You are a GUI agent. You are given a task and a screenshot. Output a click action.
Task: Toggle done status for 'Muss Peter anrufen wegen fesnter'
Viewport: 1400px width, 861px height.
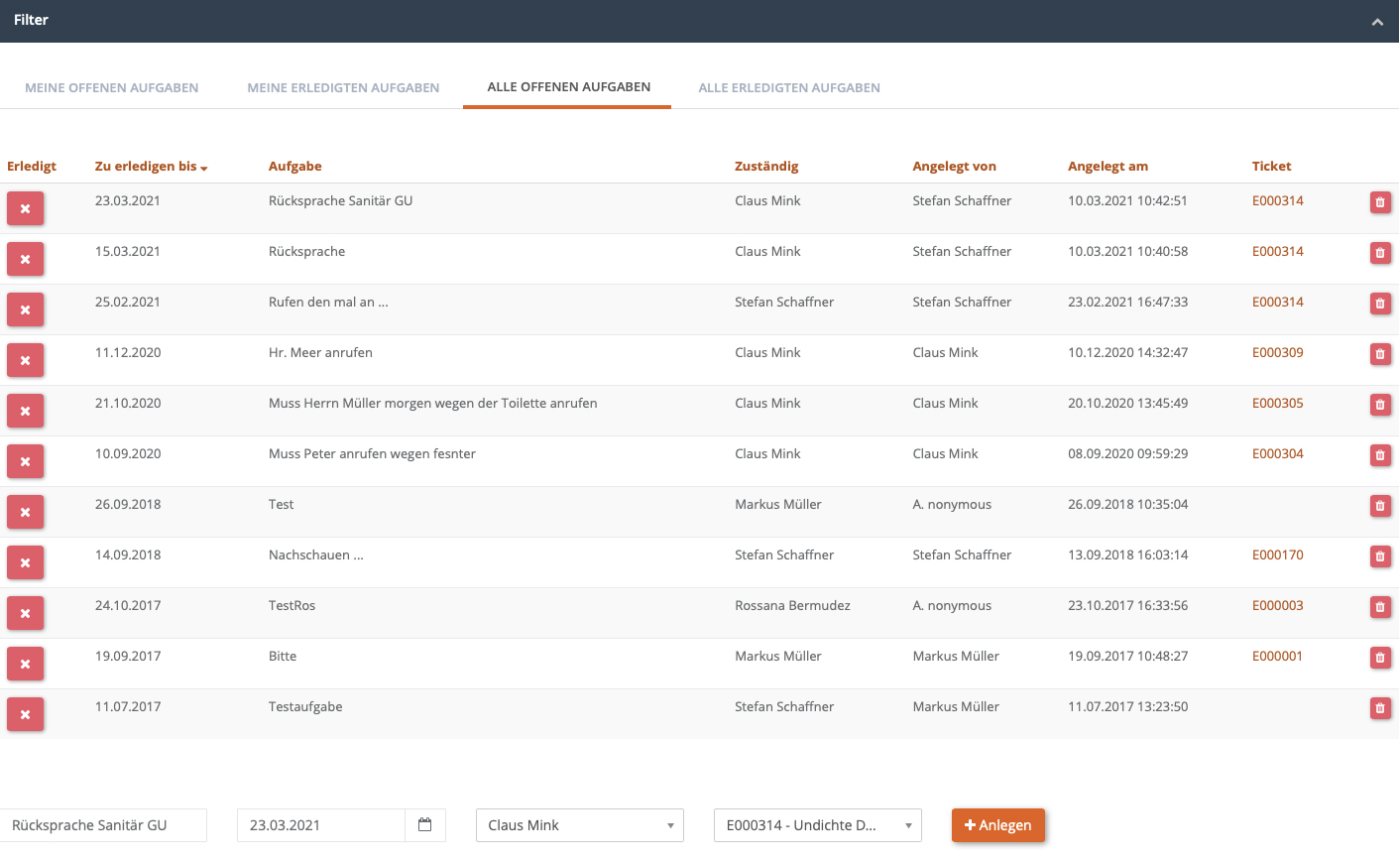26,462
